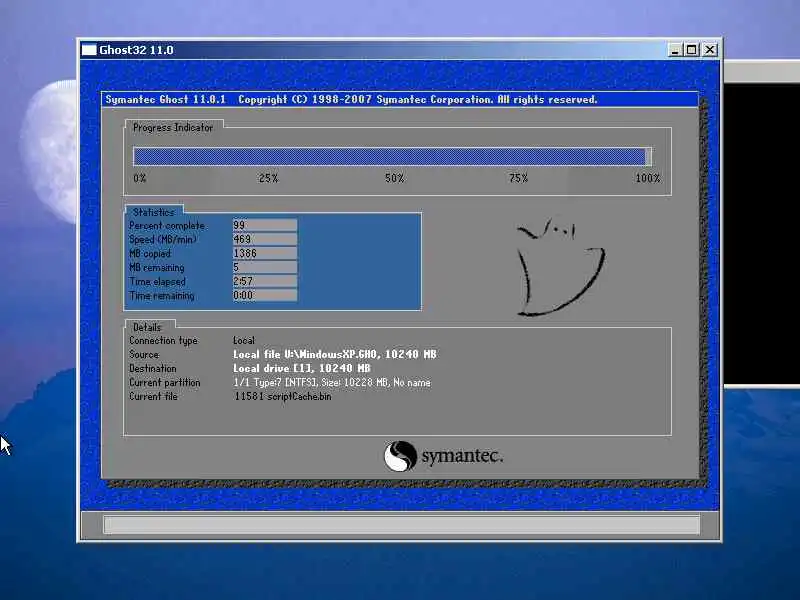Click the Speed (MB/min) label
800x600 pixels.
click(x=163, y=239)
